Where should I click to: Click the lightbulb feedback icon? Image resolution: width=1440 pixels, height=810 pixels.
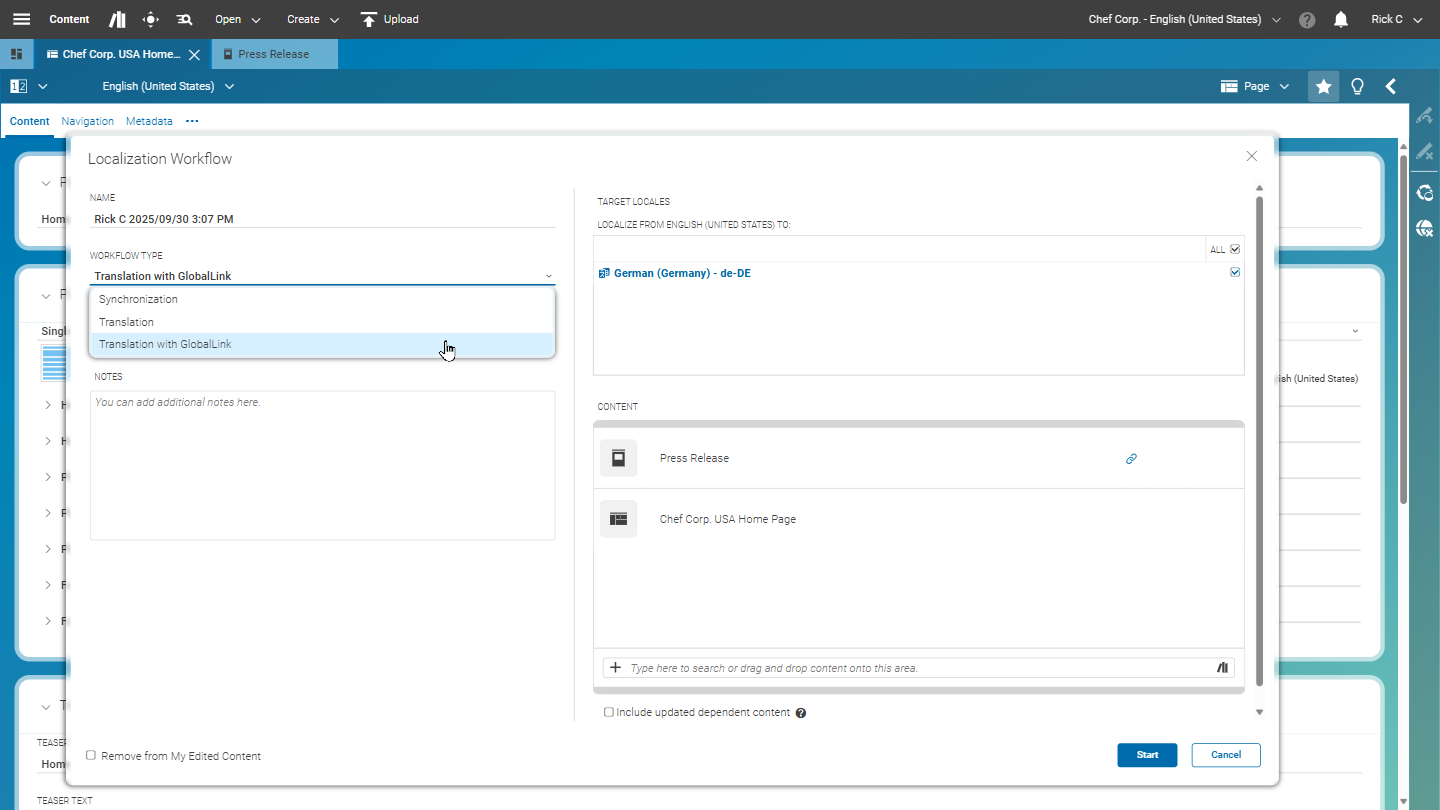coord(1357,86)
